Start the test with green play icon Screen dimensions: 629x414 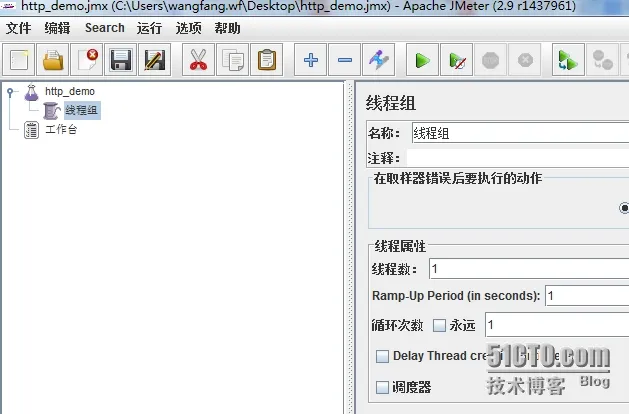[422, 60]
